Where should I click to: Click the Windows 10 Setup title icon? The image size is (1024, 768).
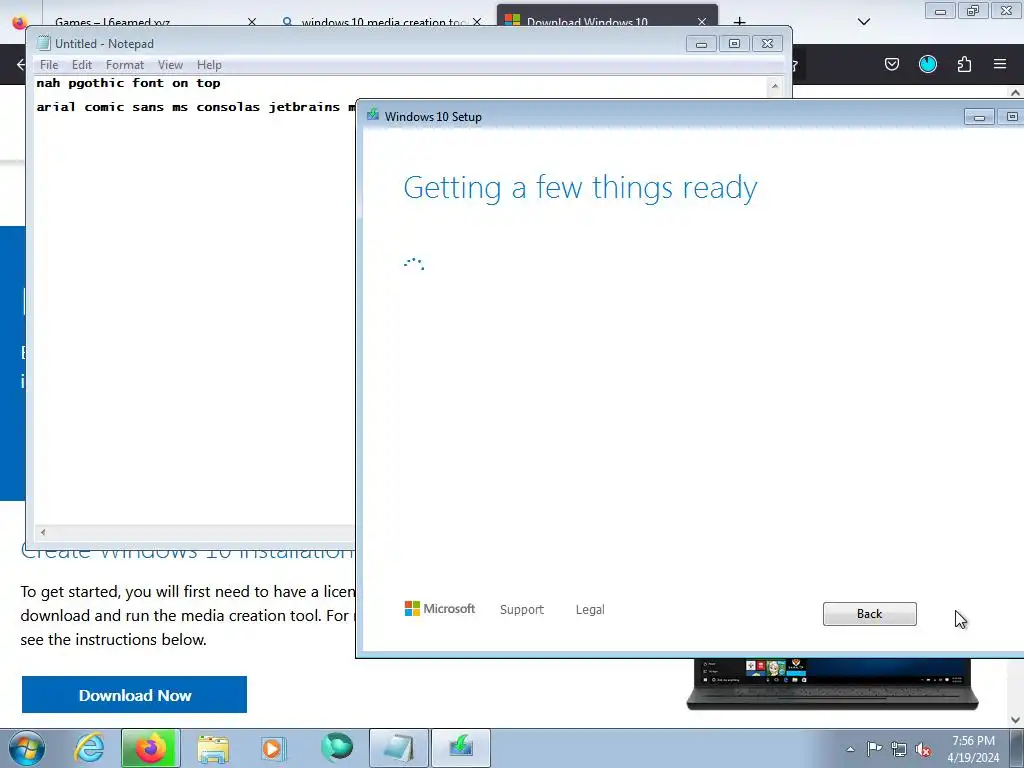pos(373,115)
